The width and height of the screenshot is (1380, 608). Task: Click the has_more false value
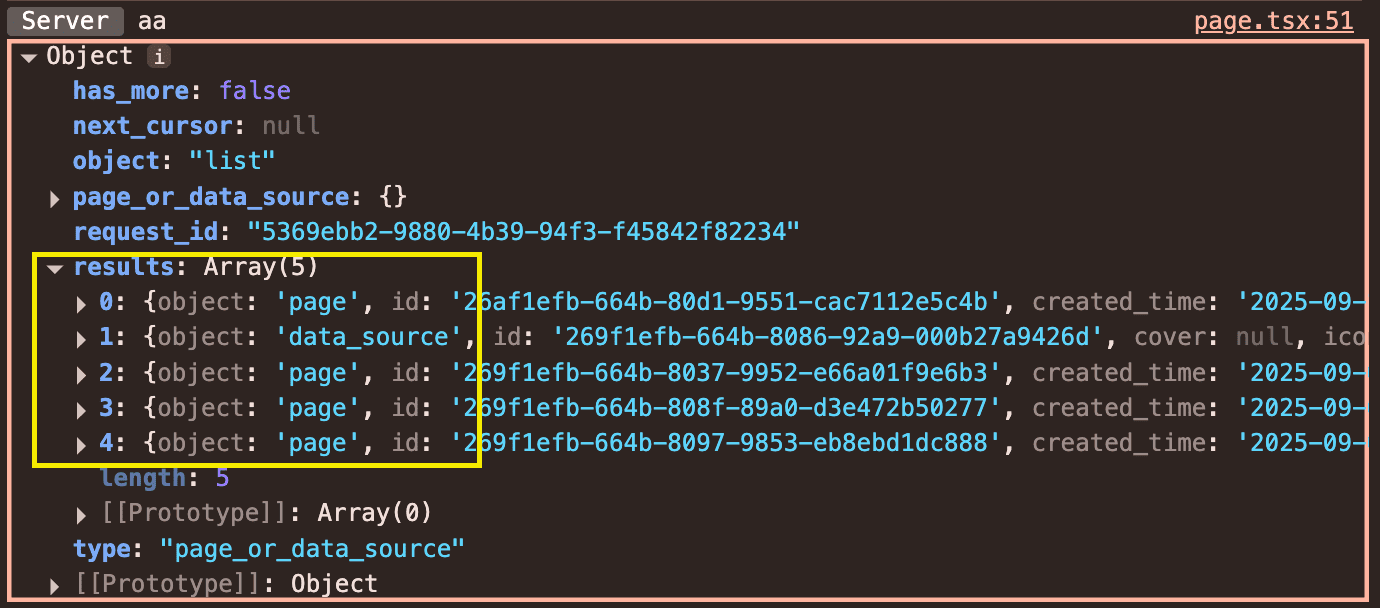pos(255,91)
